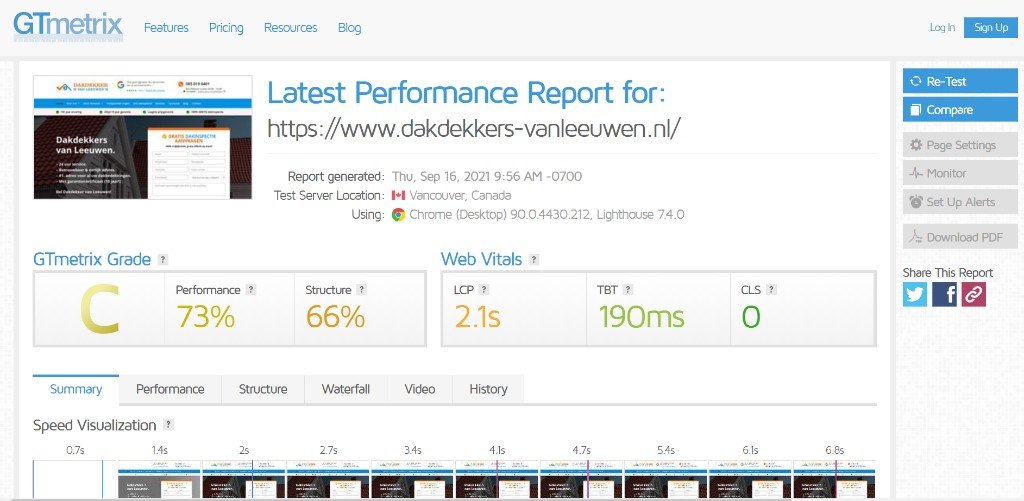
Task: Select the 4.1s filmstrip frame
Action: coord(497,479)
